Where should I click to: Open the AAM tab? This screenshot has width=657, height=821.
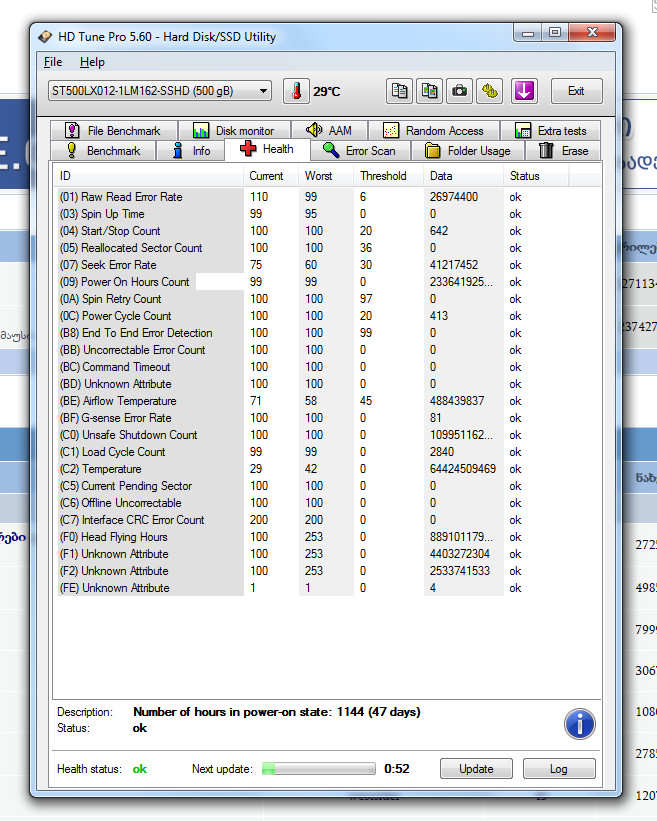tap(329, 130)
